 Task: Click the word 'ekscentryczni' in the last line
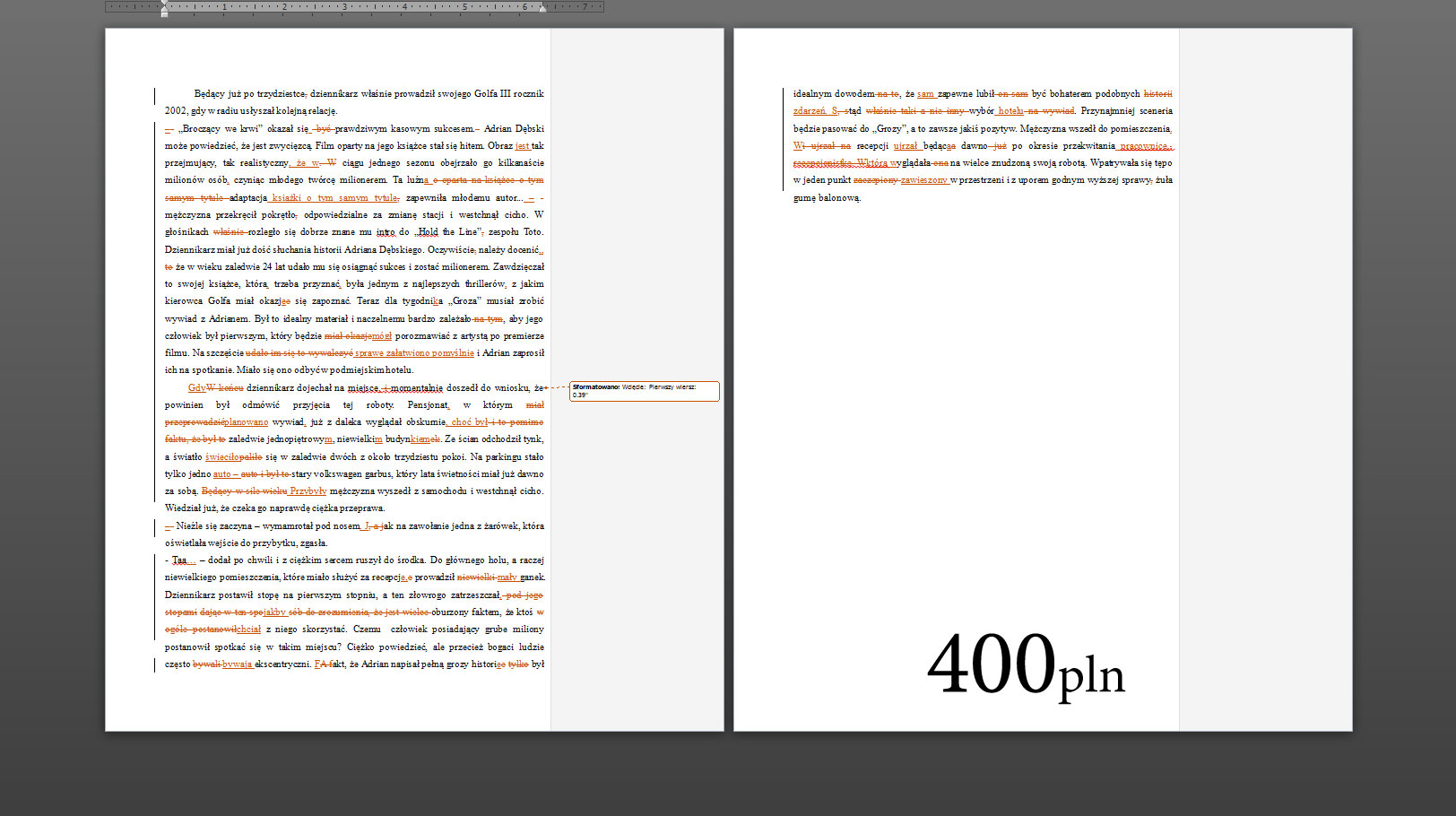click(282, 664)
